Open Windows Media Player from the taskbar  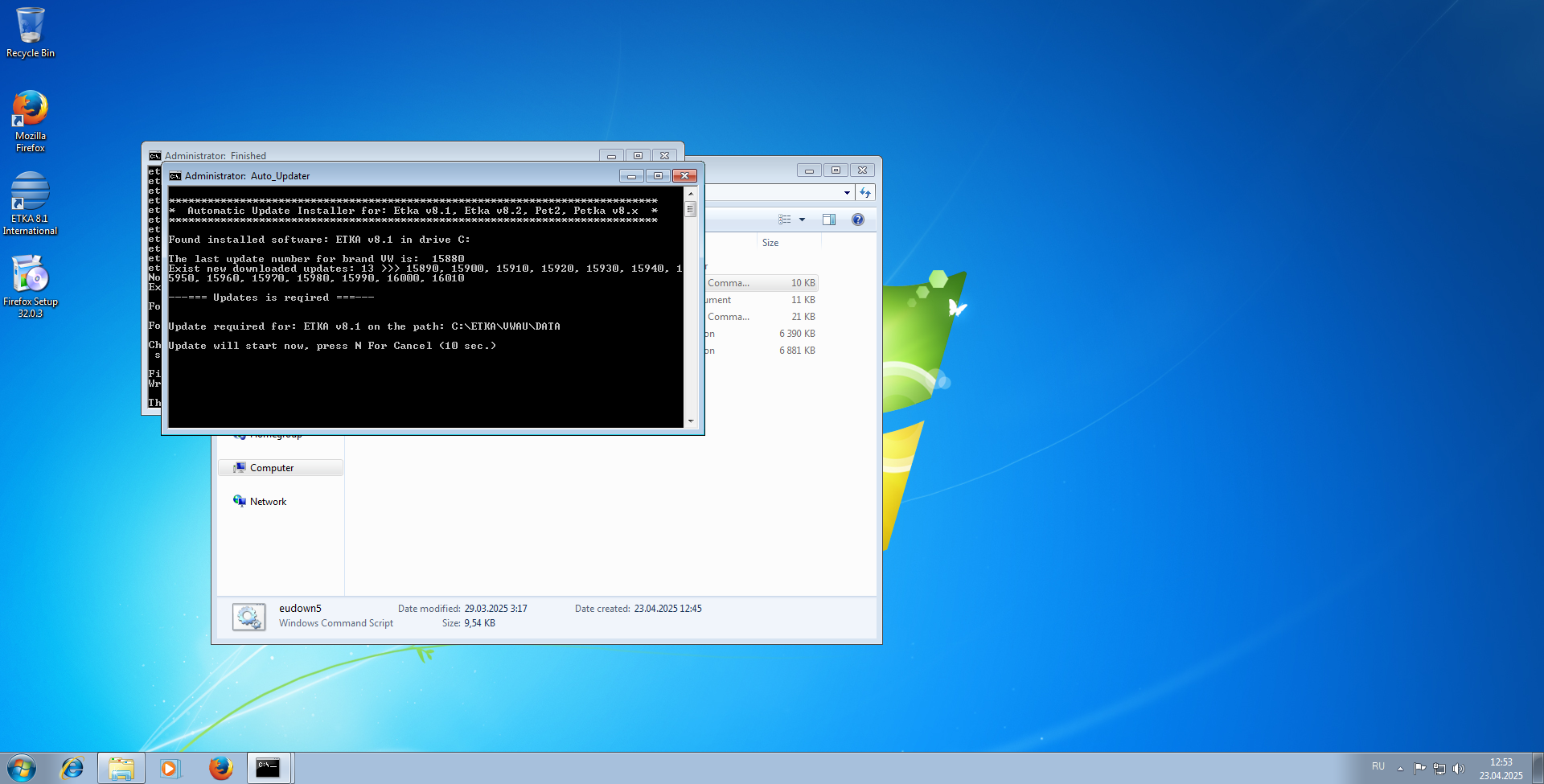[170, 768]
